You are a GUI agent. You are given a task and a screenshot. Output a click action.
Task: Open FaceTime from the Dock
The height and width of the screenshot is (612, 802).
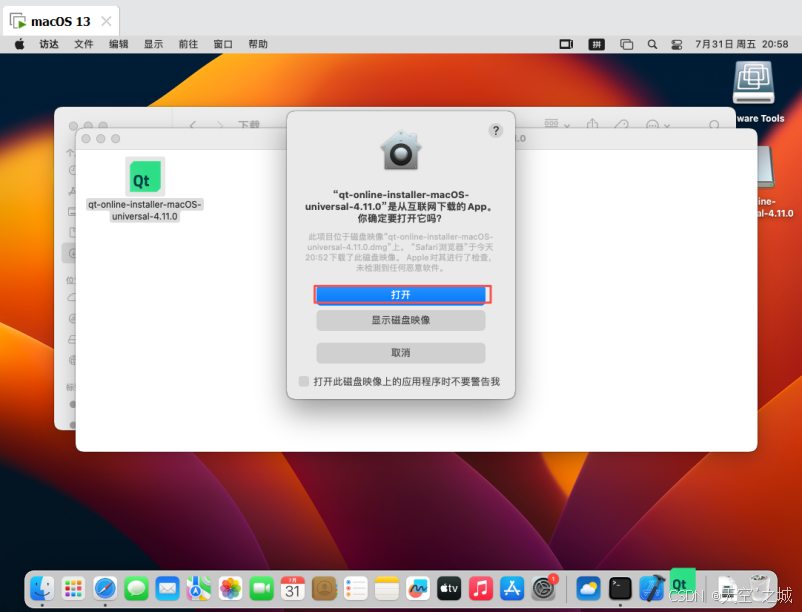coord(261,589)
